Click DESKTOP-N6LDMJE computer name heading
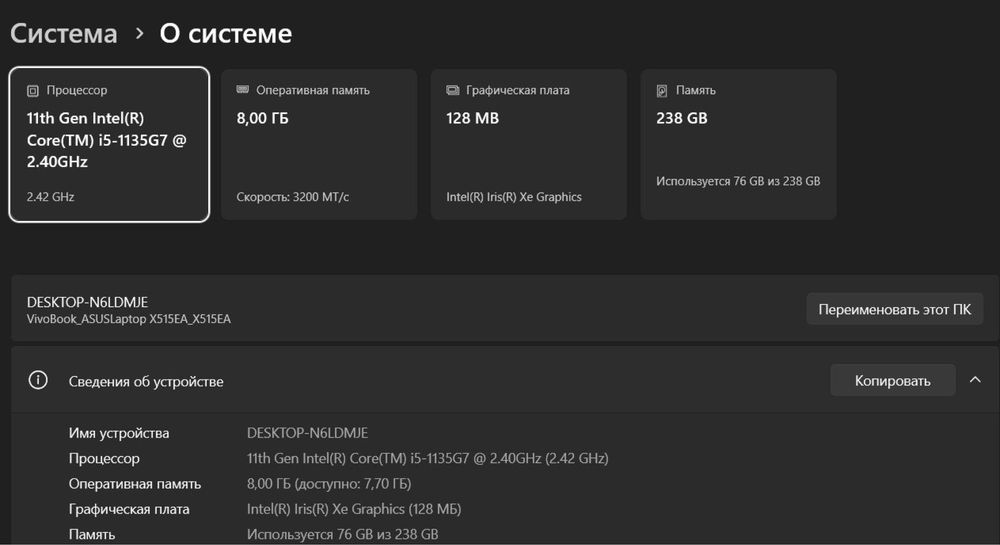Screen dimensions: 1000x545 tap(87, 302)
